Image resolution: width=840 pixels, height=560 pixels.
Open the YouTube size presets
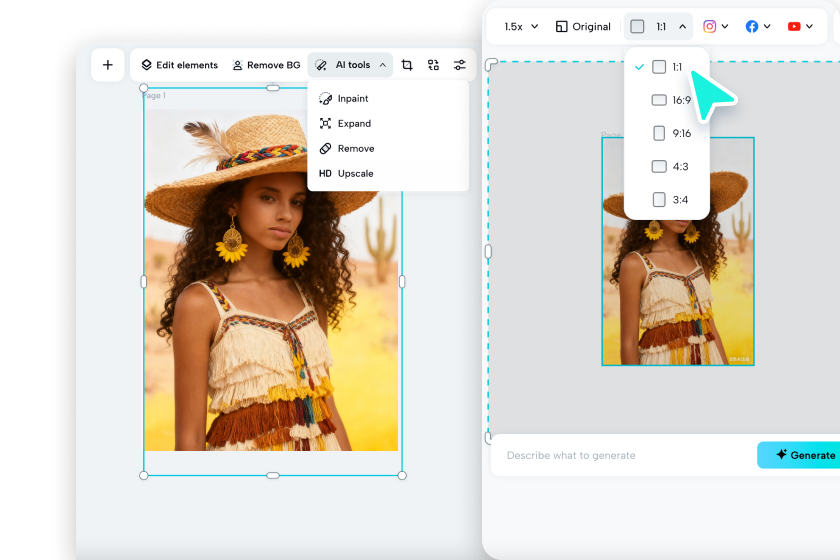tap(800, 27)
